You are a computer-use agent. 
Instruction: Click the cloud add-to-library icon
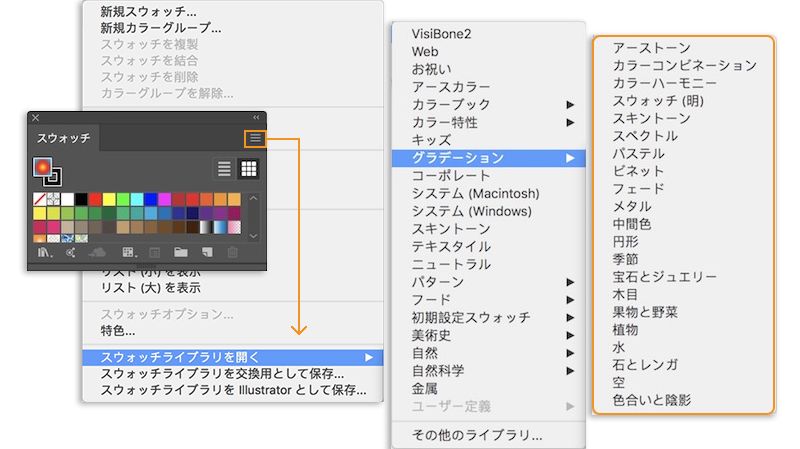97,253
